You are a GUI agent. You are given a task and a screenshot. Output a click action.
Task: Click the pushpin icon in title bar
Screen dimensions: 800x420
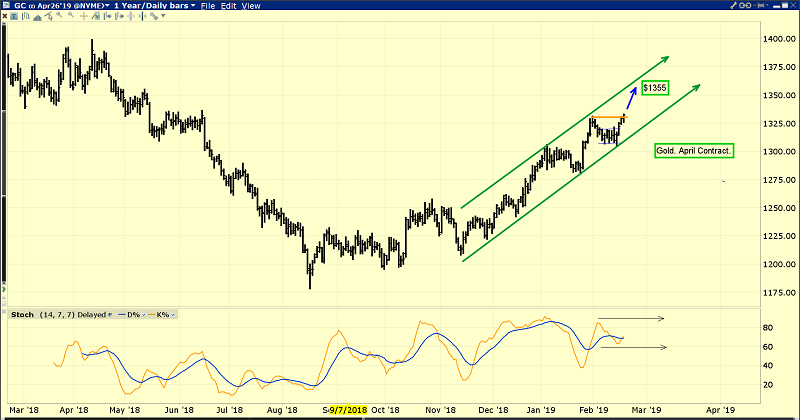[759, 6]
